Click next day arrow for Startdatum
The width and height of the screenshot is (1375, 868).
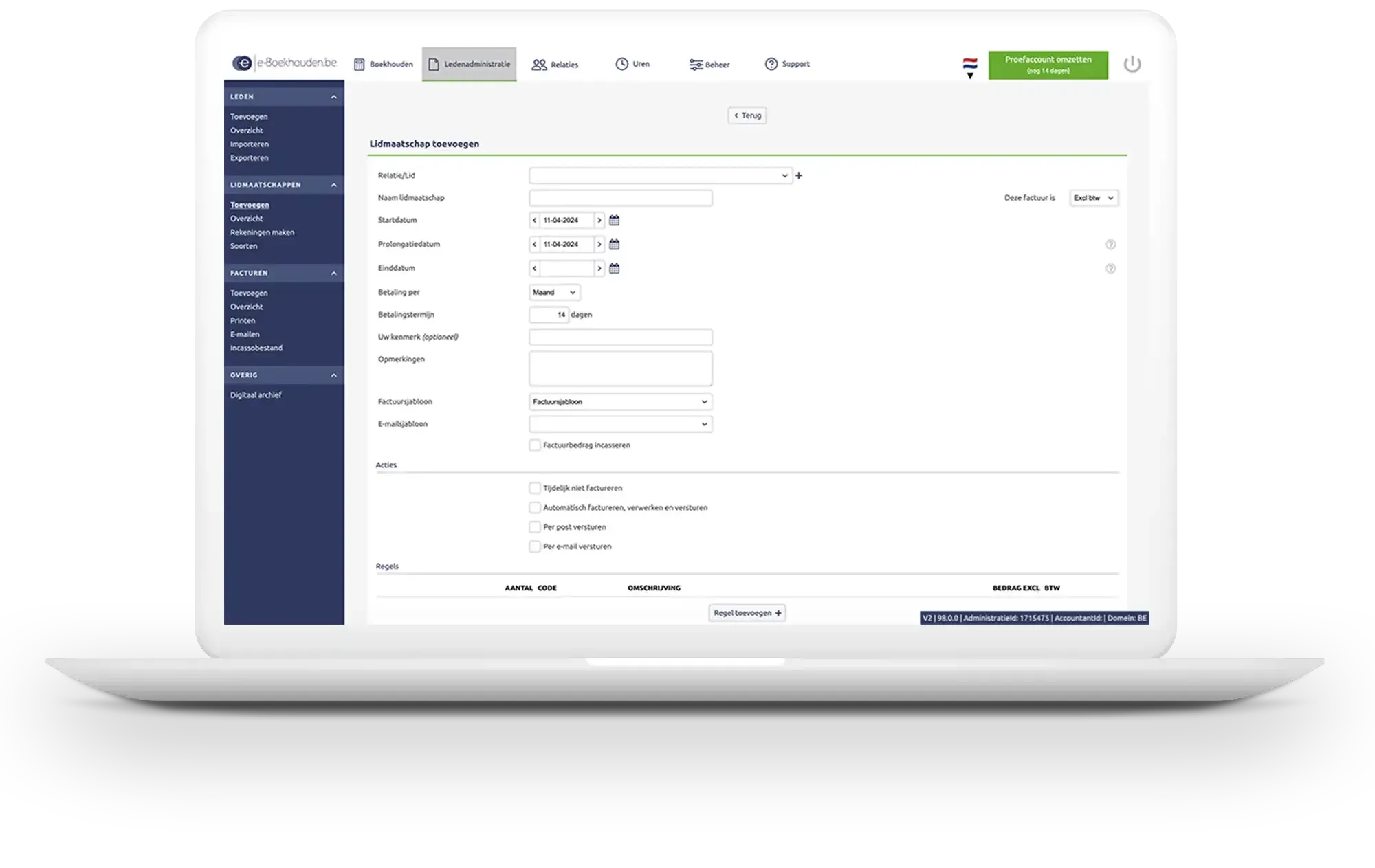(x=599, y=221)
